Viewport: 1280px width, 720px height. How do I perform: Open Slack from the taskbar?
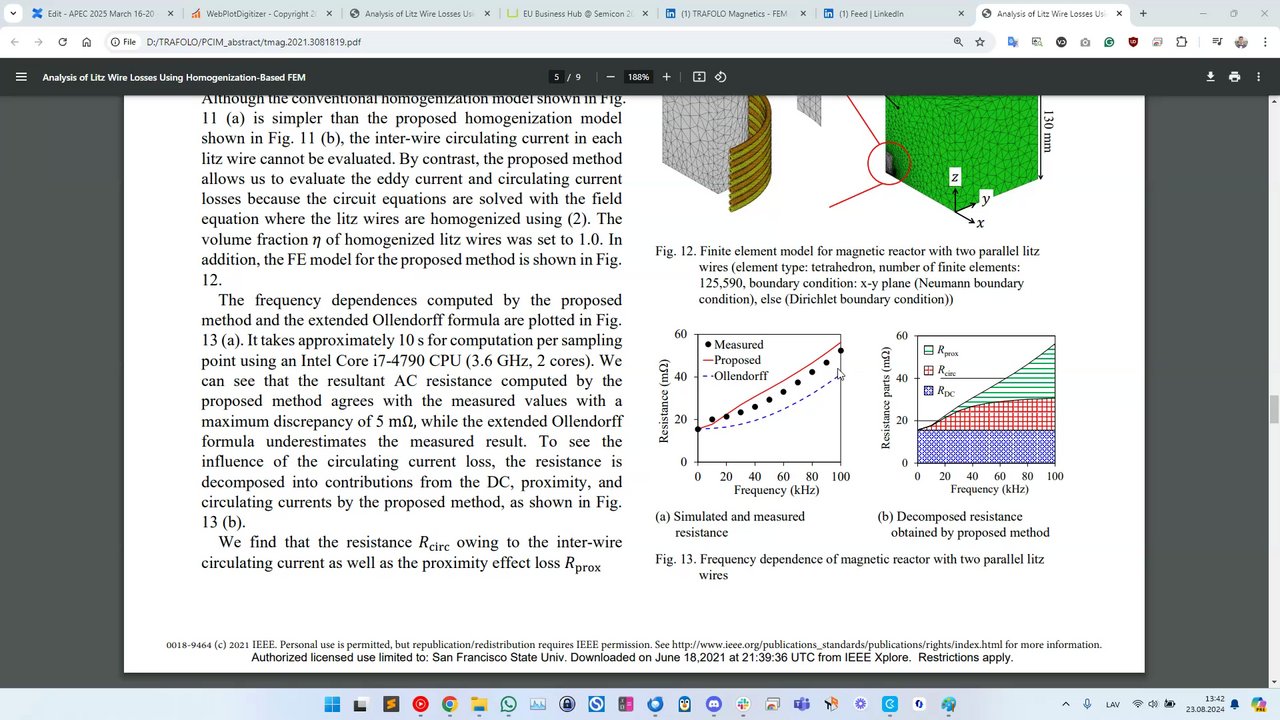tap(743, 704)
